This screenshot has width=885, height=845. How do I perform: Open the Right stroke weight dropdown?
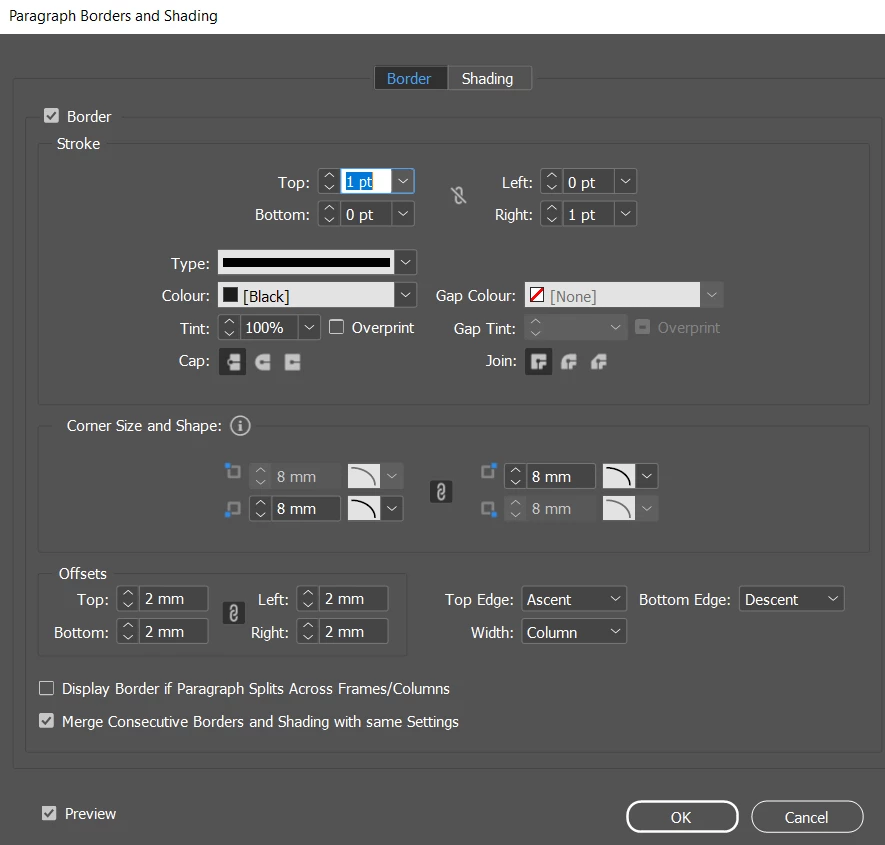[625, 214]
